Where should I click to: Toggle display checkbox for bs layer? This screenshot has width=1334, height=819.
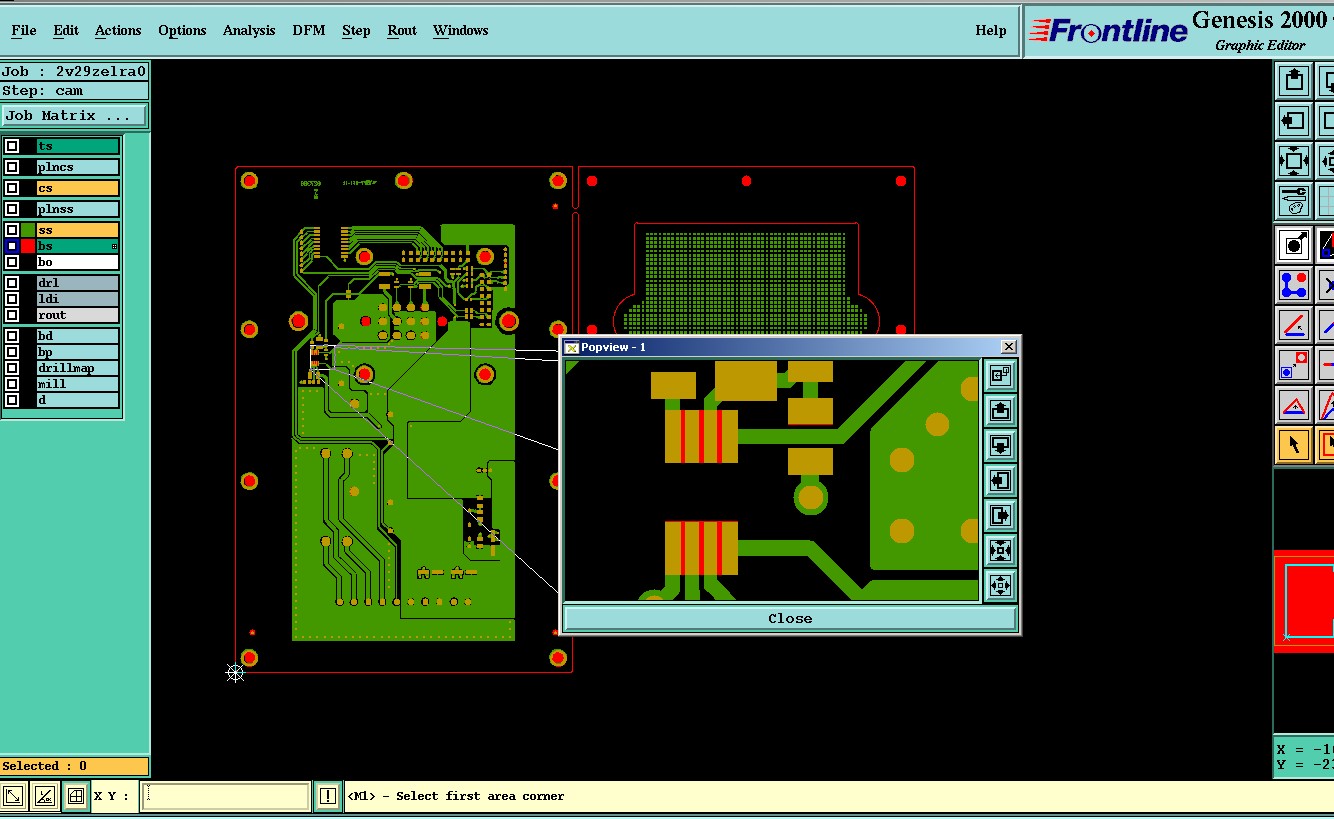[x=12, y=246]
